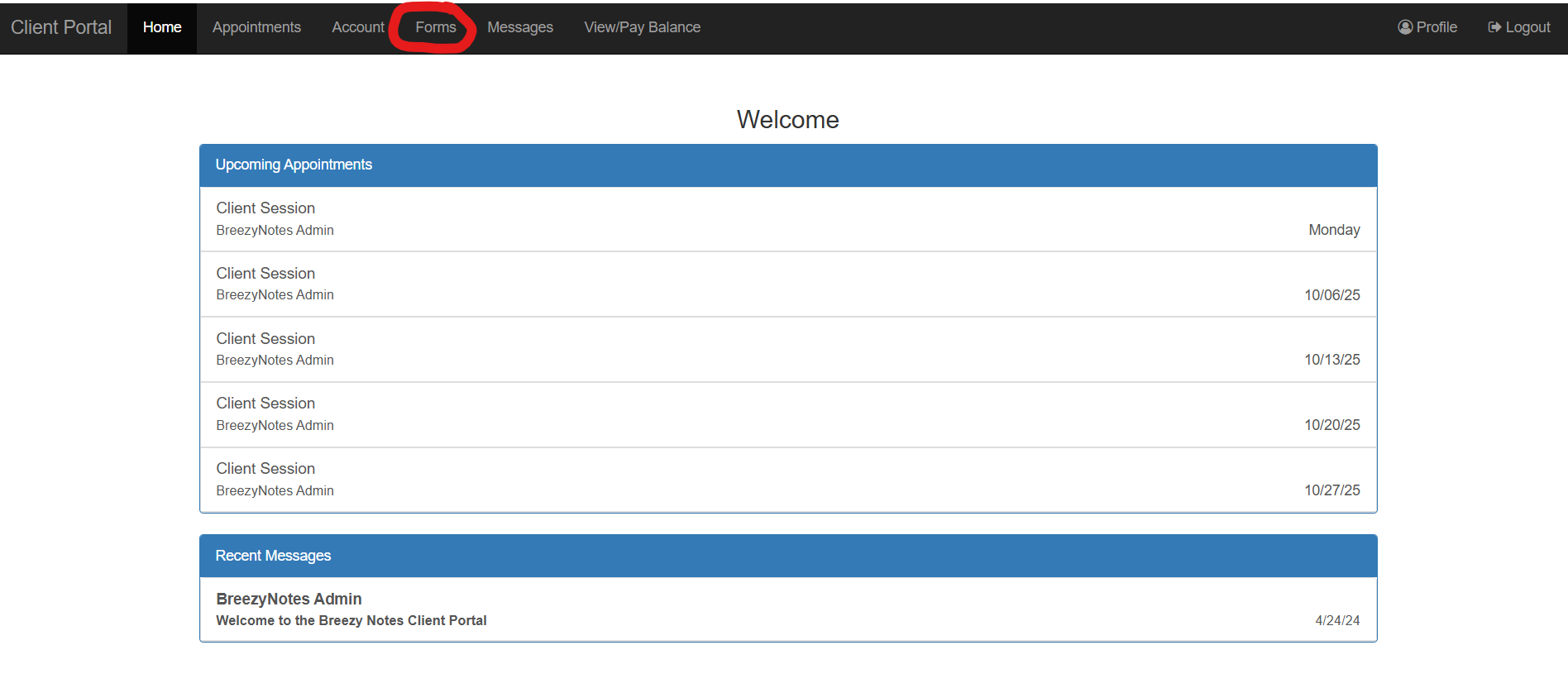Select the 10/13/25 Client Session row

[x=787, y=349]
